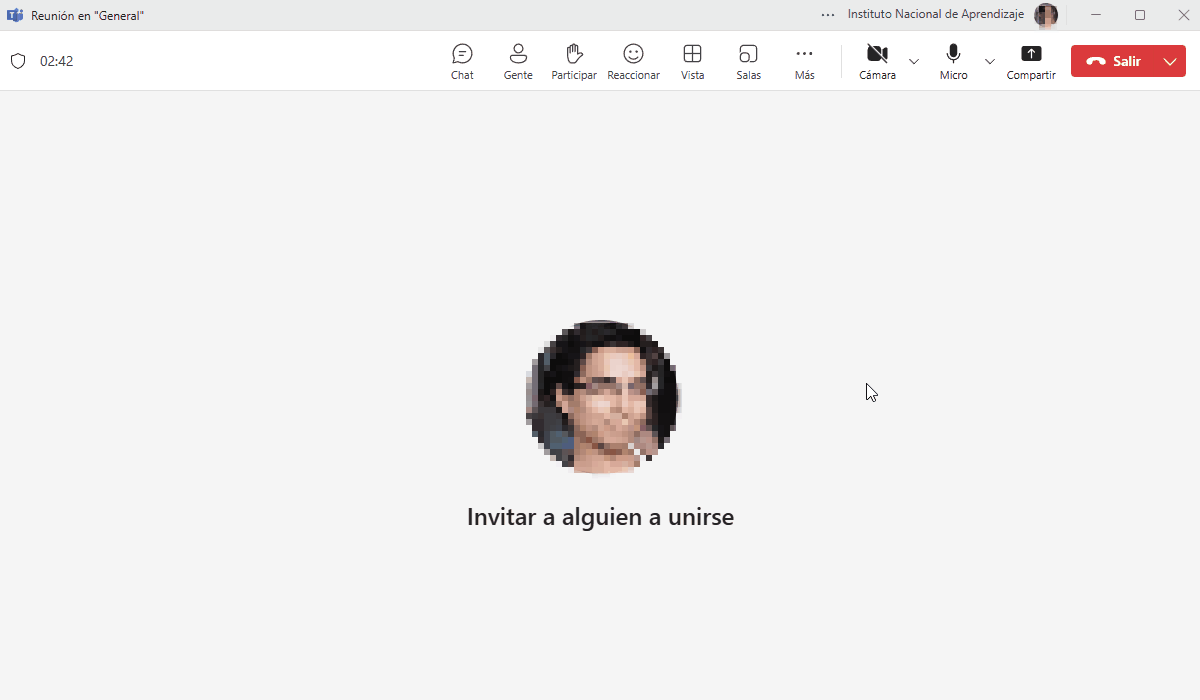This screenshot has height=700, width=1200.
Task: Open the title bar ellipsis settings menu
Action: click(827, 15)
